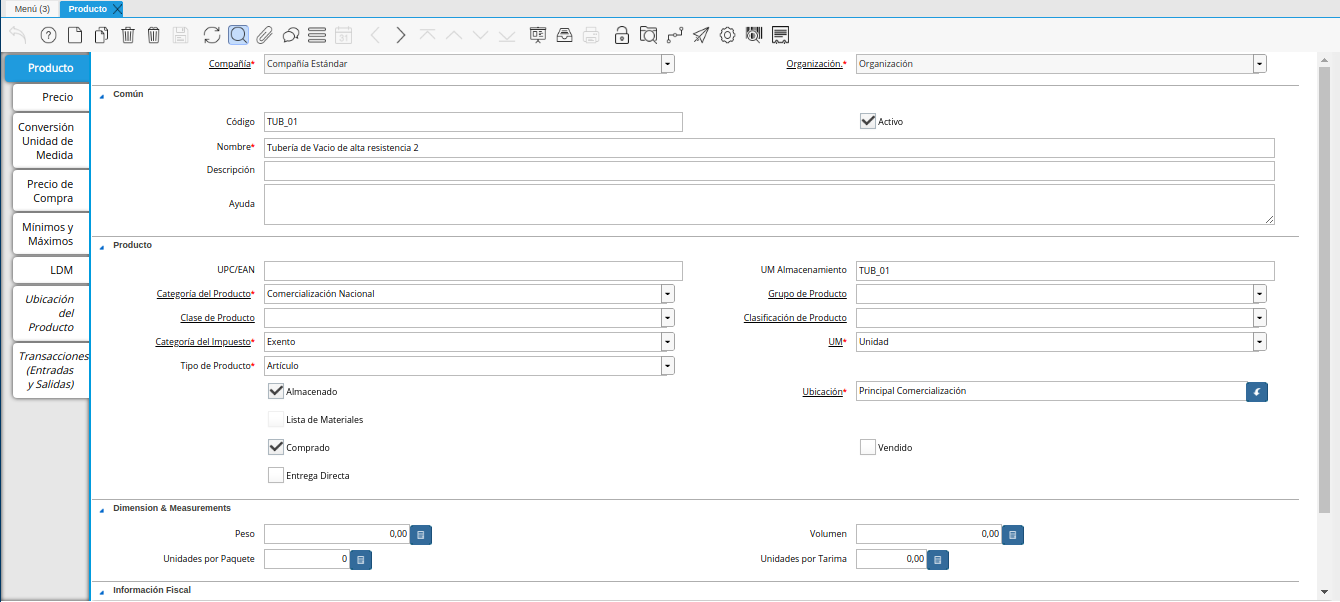Click into the Descripción text field
The width and height of the screenshot is (1340, 602).
click(x=768, y=171)
